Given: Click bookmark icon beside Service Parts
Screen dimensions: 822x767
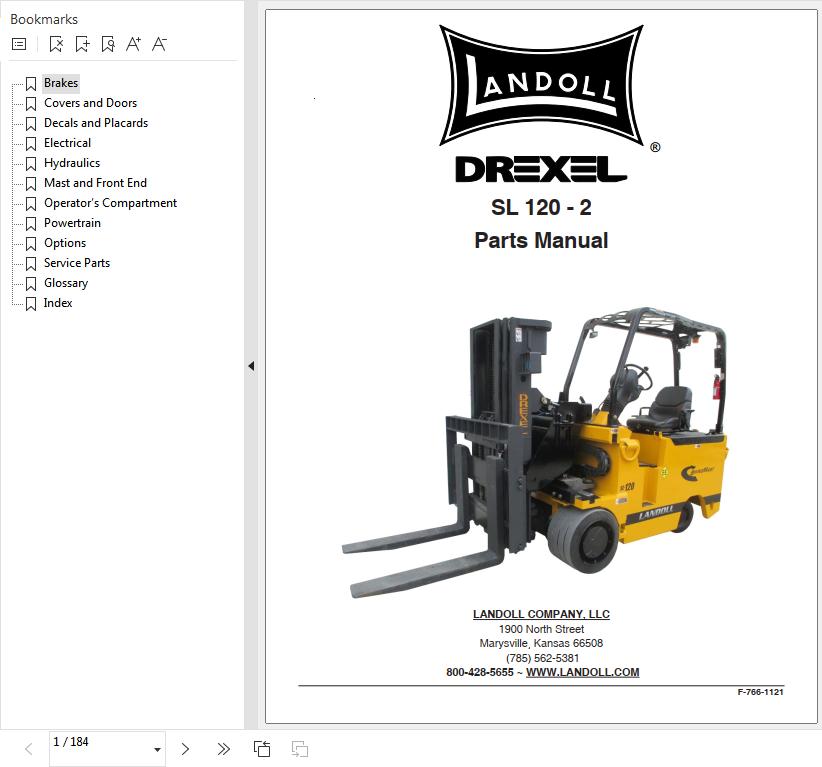Looking at the screenshot, I should (31, 264).
